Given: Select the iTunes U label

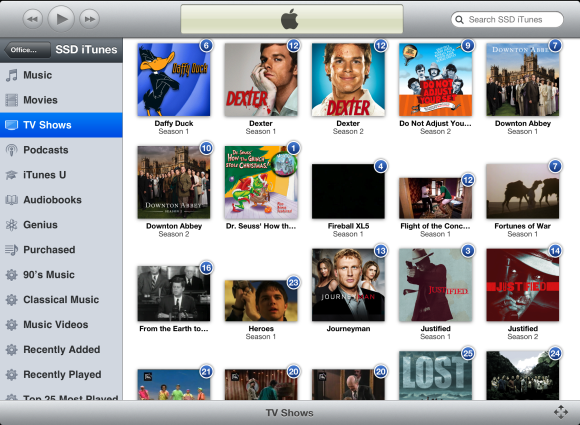Looking at the screenshot, I should point(45,175).
